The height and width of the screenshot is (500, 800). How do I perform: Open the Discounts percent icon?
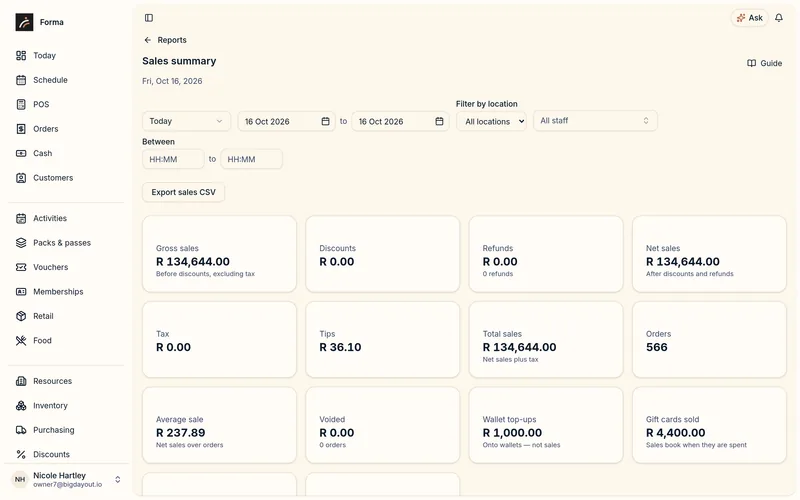tap(21, 455)
